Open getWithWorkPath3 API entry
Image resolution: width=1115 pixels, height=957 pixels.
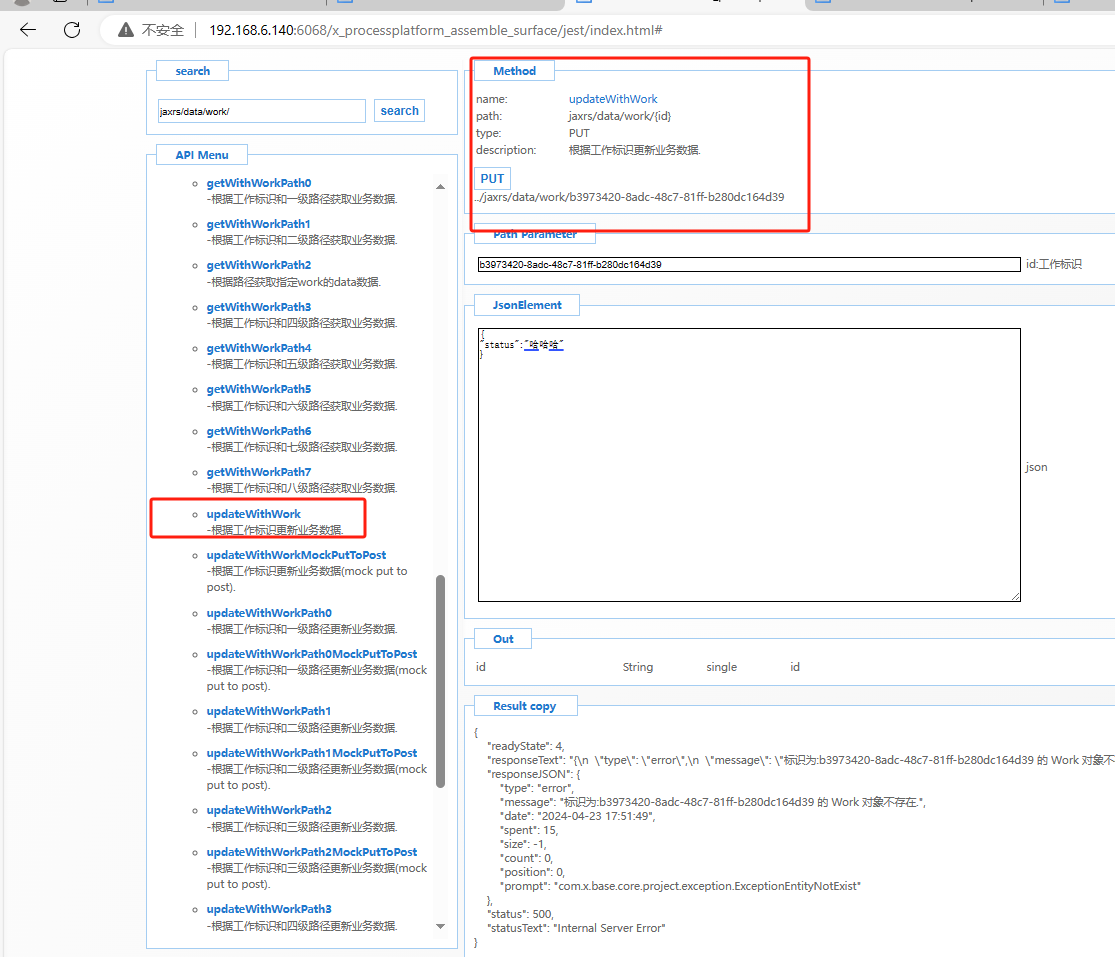coord(259,307)
